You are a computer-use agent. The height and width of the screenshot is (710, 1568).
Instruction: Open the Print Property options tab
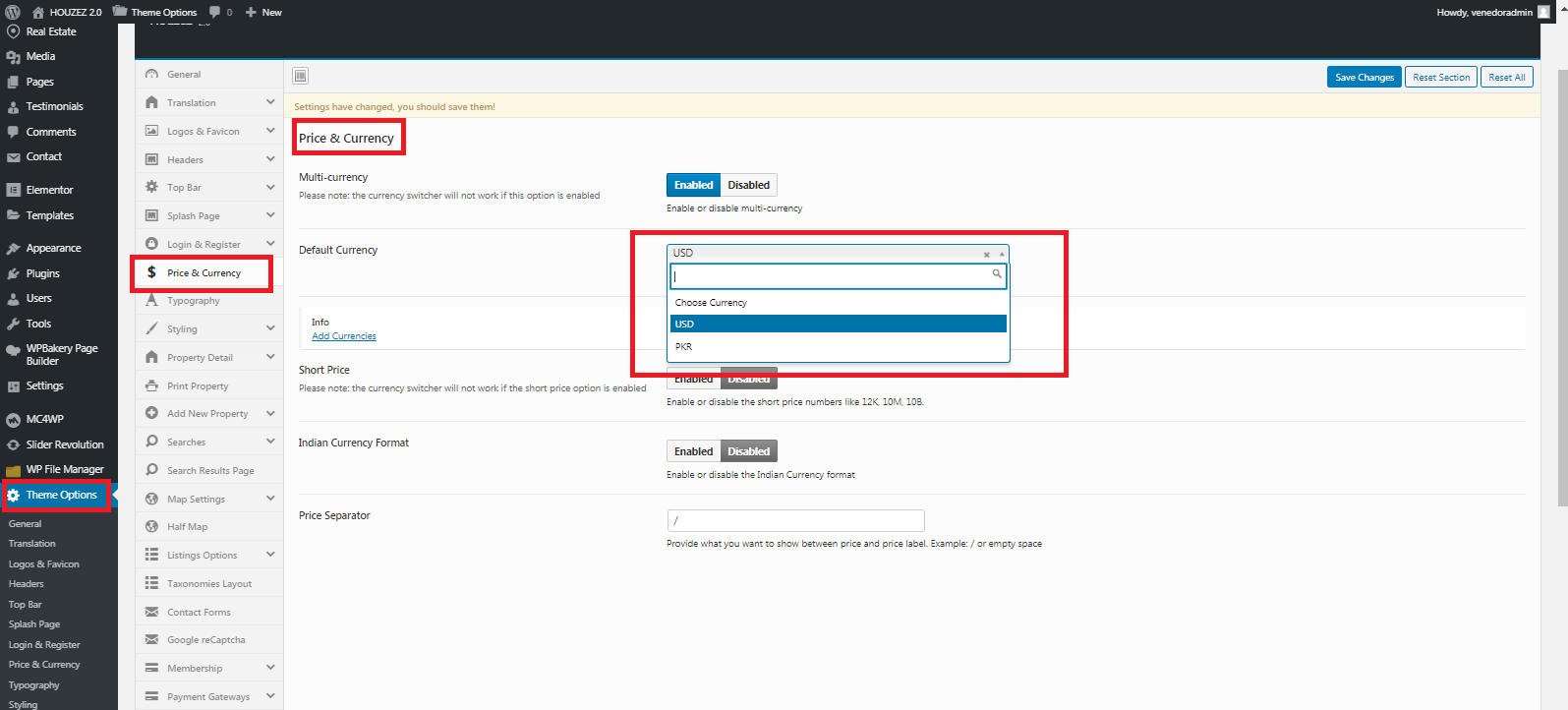click(208, 385)
